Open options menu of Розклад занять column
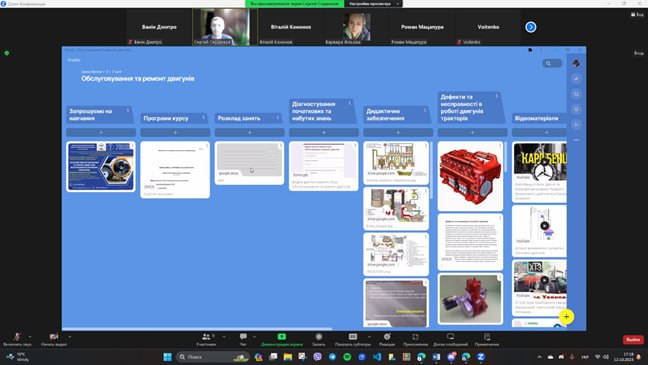This screenshot has width=648, height=365. tap(278, 118)
